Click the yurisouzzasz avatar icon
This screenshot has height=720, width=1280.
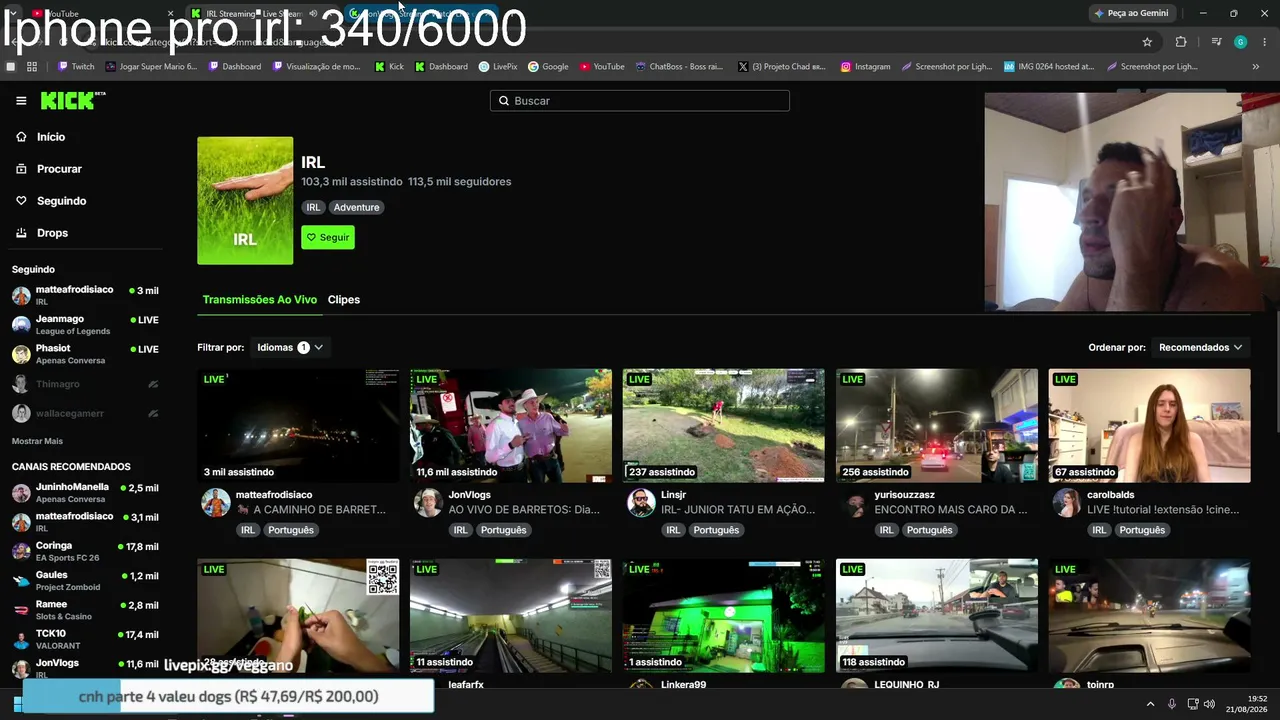point(854,503)
